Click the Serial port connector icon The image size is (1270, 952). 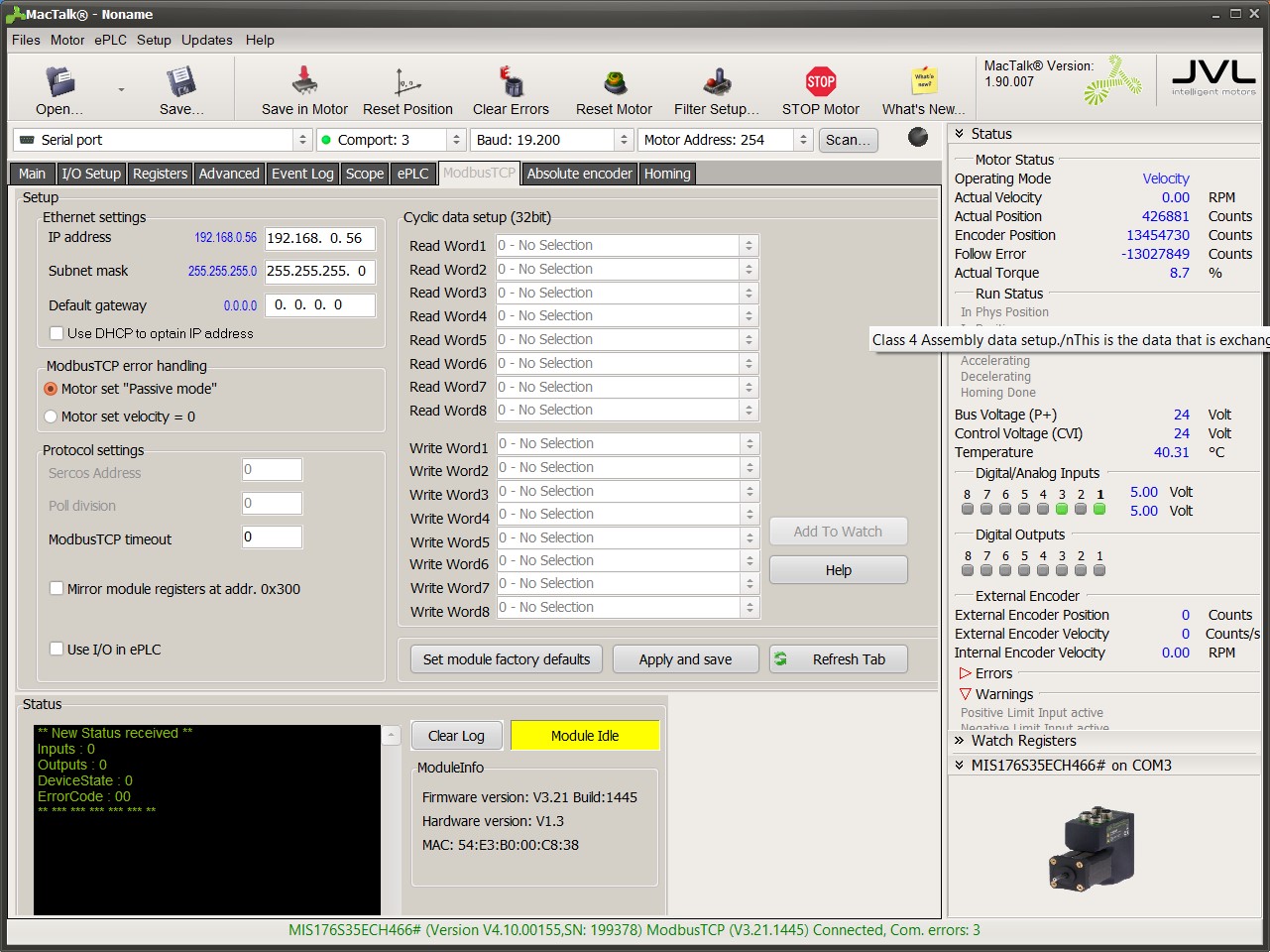click(27, 140)
